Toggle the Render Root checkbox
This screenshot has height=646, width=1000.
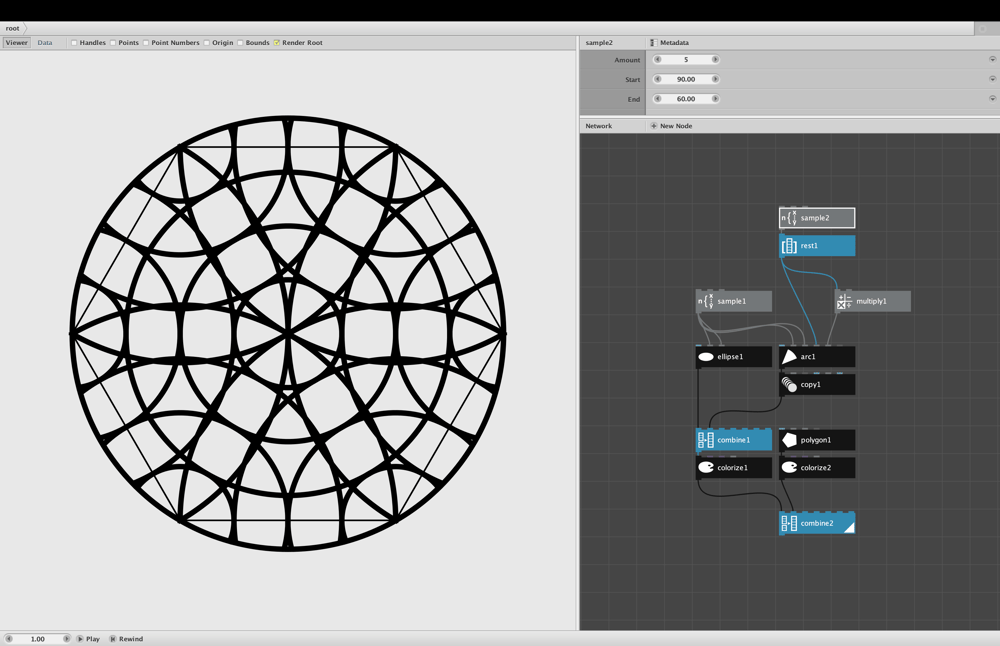(x=277, y=43)
